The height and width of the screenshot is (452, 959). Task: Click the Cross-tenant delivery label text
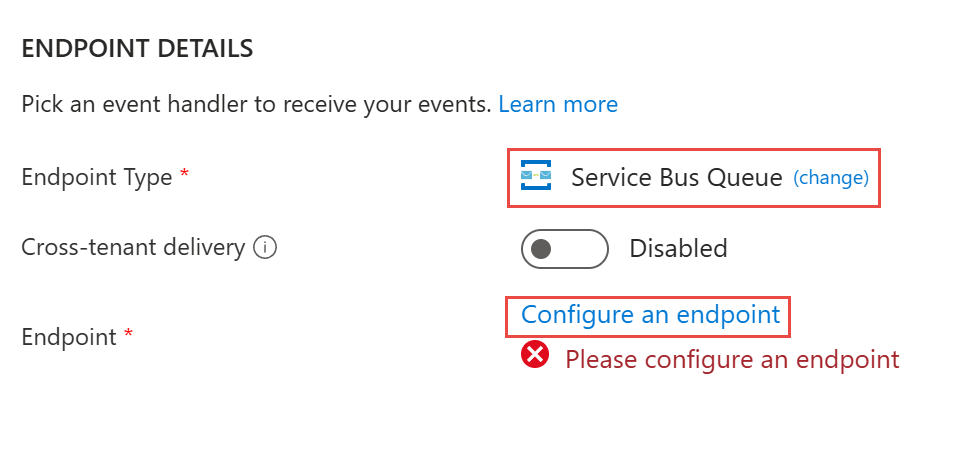(133, 248)
